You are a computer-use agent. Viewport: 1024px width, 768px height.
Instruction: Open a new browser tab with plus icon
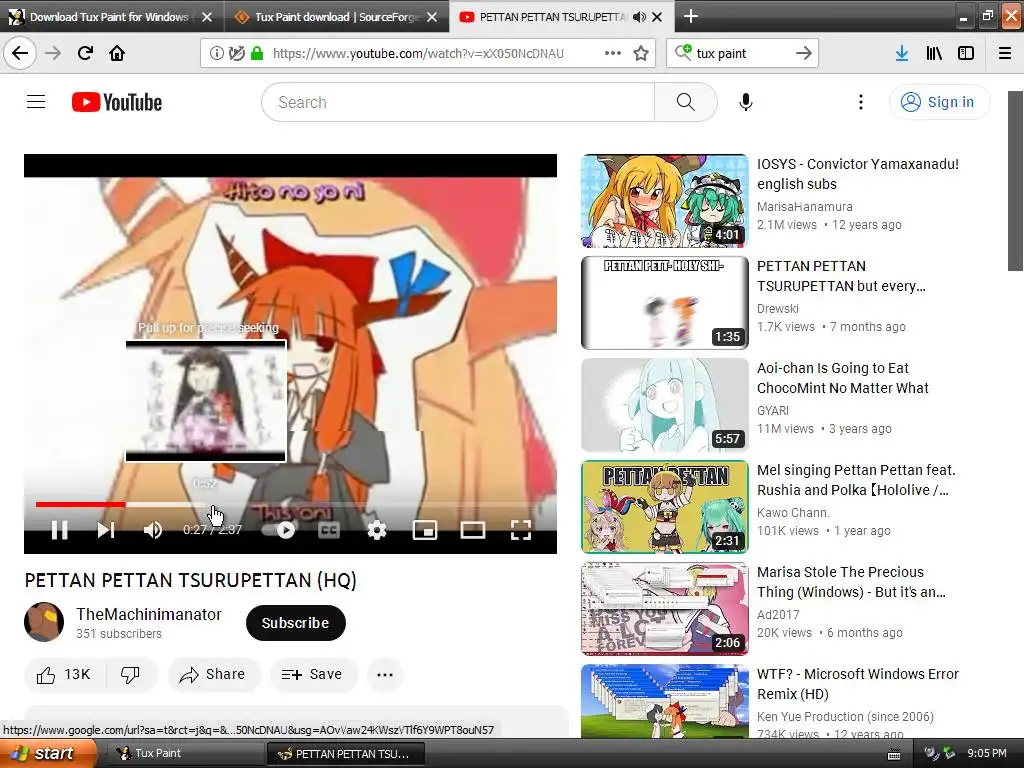tap(690, 16)
